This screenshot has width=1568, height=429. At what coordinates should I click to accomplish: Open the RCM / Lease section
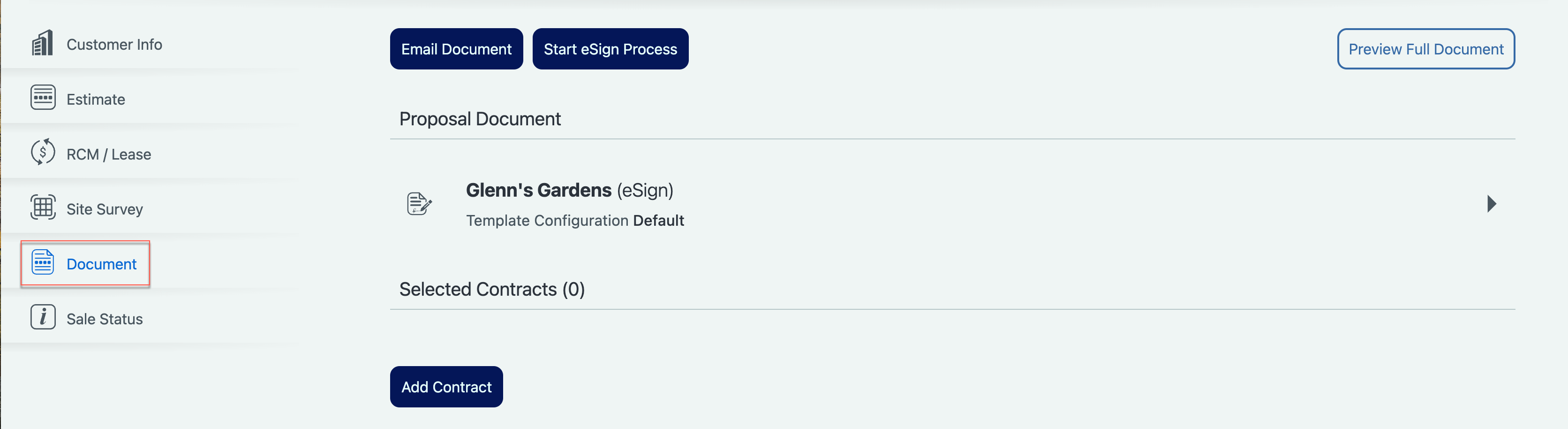coord(108,154)
